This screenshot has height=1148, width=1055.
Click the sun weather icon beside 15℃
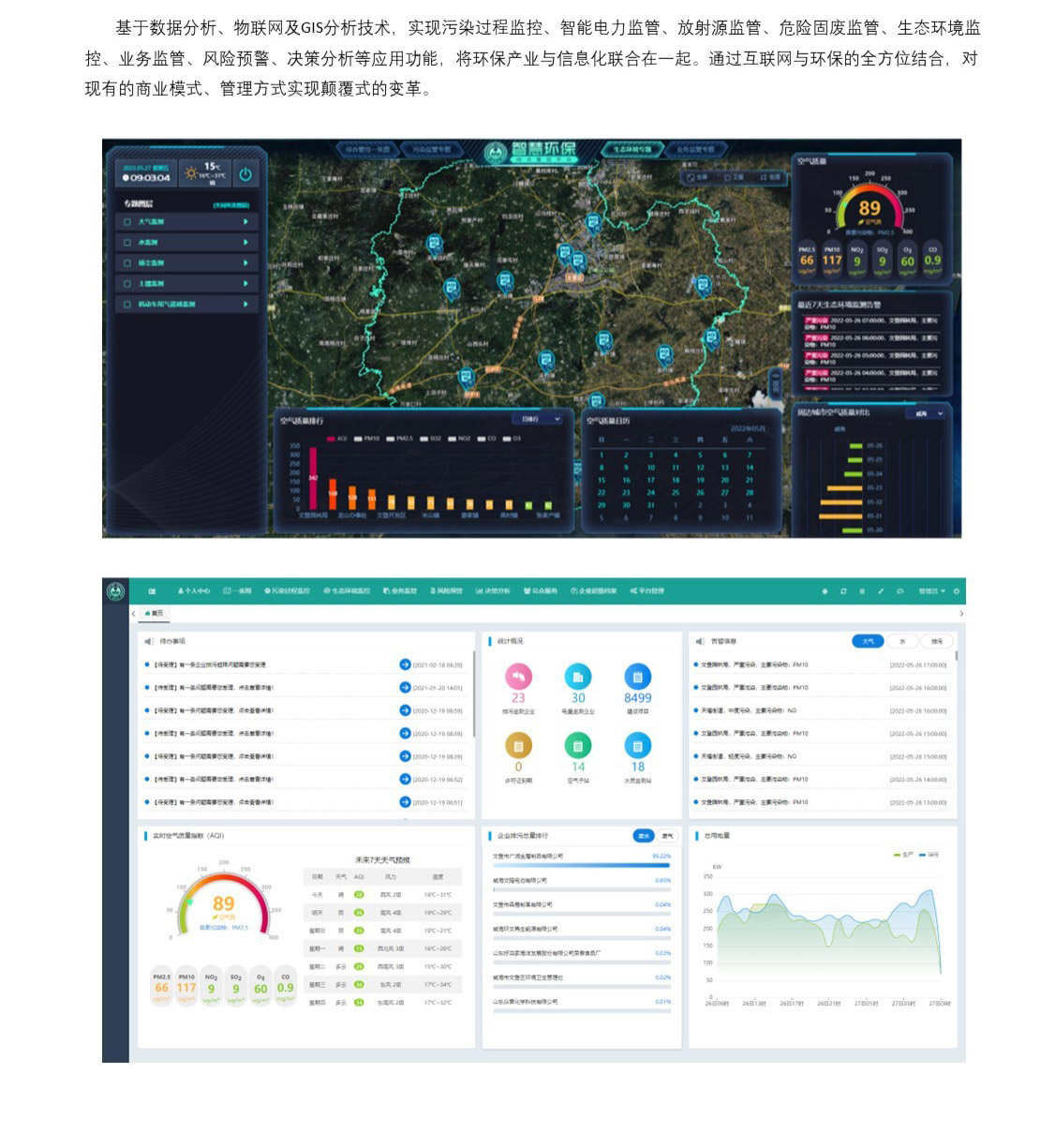191,173
